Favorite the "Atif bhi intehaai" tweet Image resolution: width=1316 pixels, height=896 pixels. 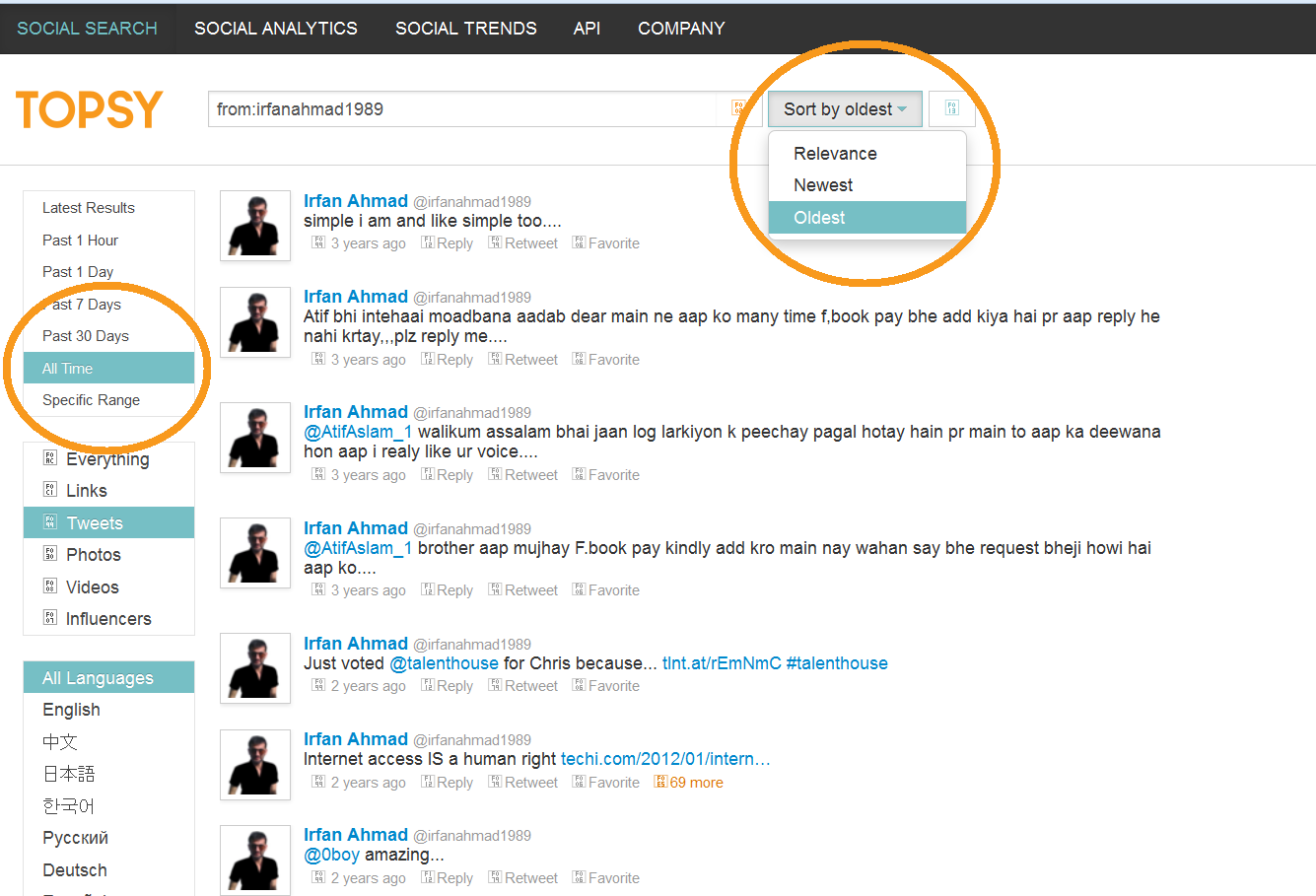pos(606,360)
